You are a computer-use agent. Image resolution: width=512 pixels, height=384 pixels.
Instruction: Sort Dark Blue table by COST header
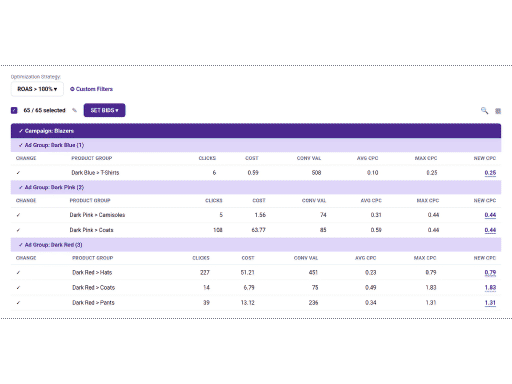point(252,158)
